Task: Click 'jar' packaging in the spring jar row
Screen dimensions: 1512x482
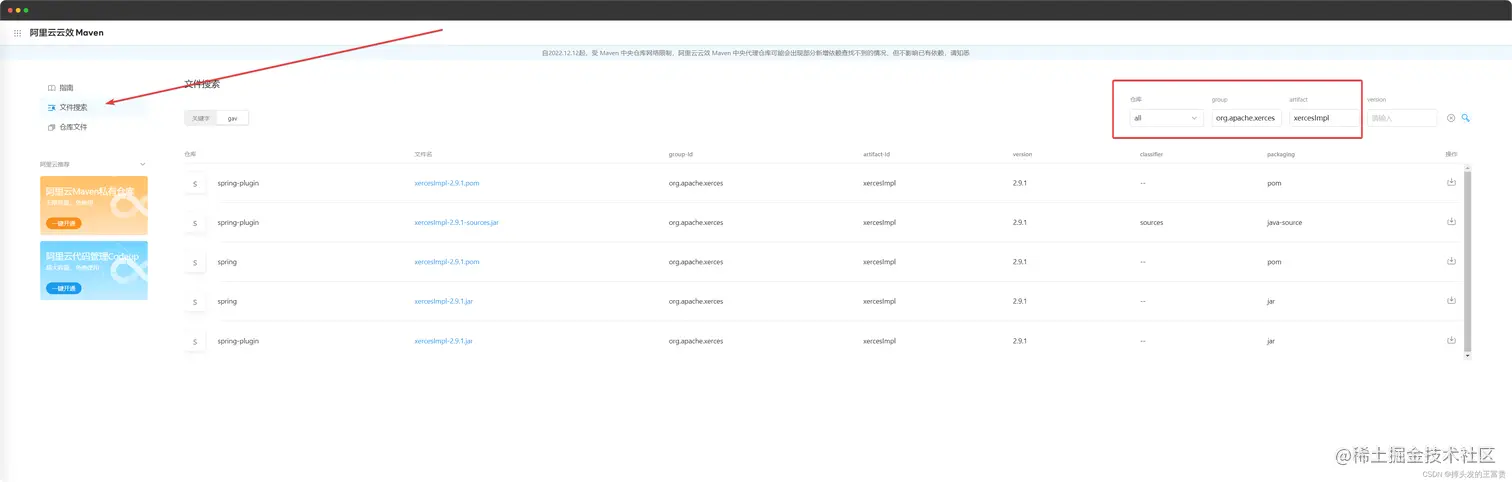Action: tap(1270, 301)
